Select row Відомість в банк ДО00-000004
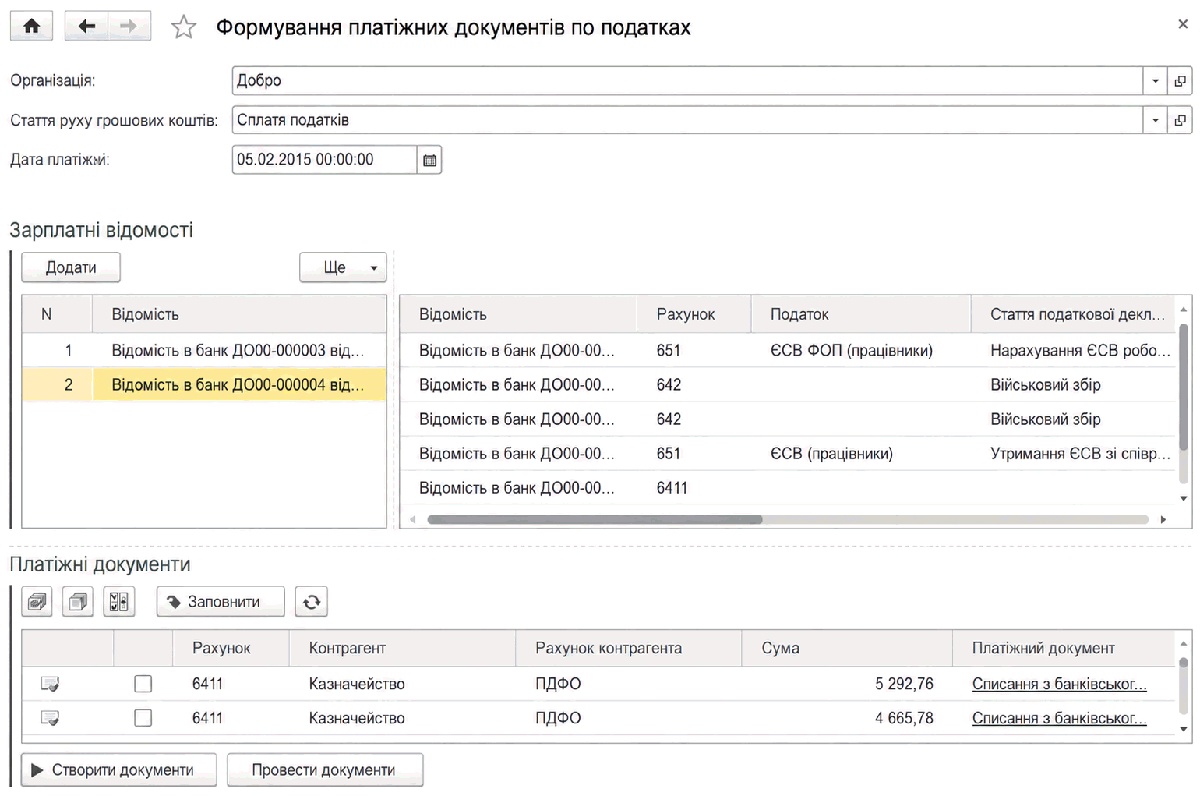This screenshot has width=1200, height=796. [x=204, y=385]
